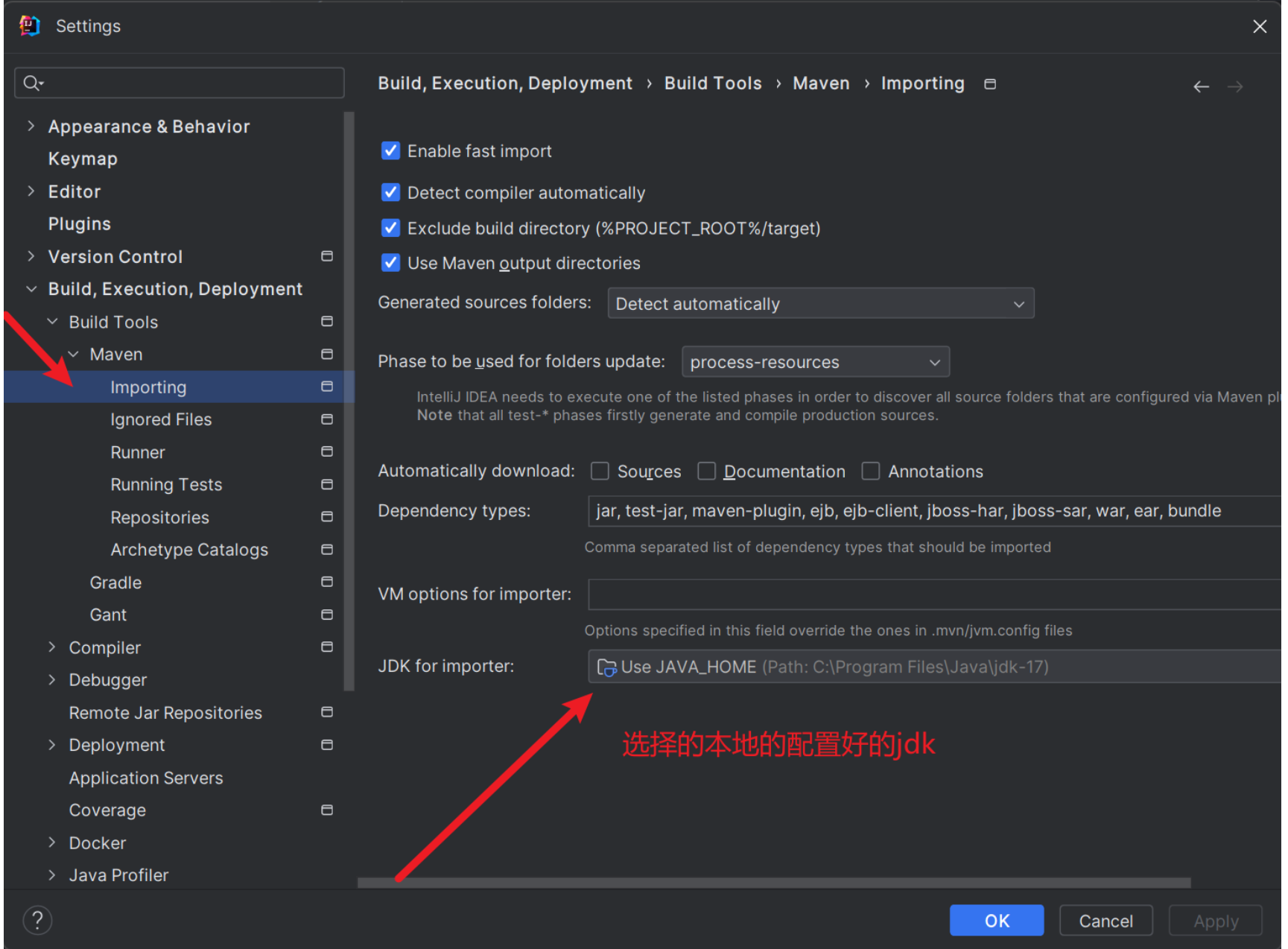1288x949 pixels.
Task: Open Application Servers settings
Action: [146, 778]
